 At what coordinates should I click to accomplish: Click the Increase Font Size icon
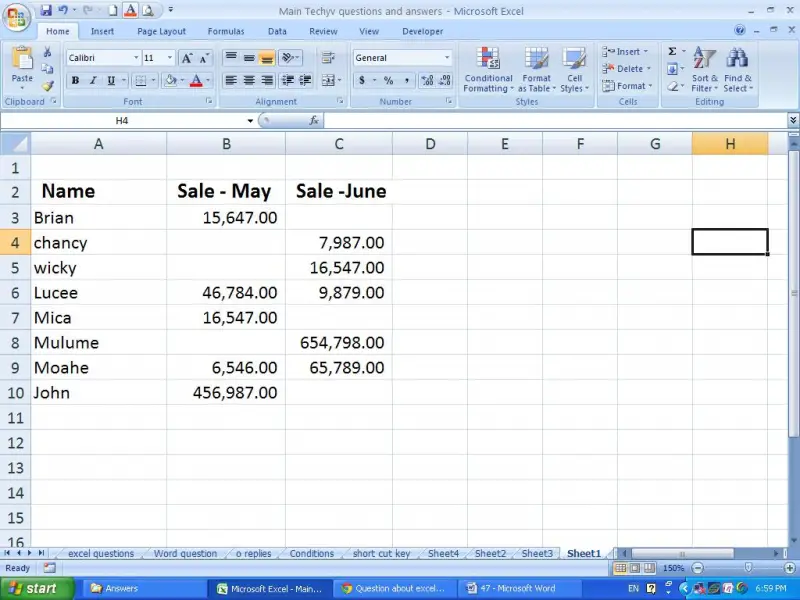coord(188,58)
